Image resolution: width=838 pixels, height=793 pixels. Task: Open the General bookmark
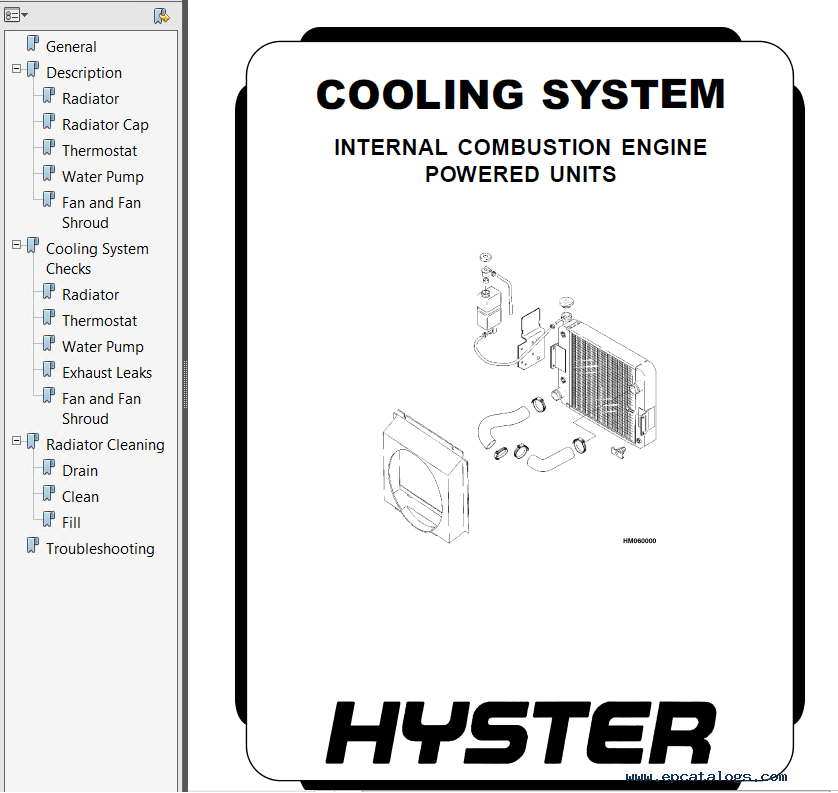tap(71, 47)
